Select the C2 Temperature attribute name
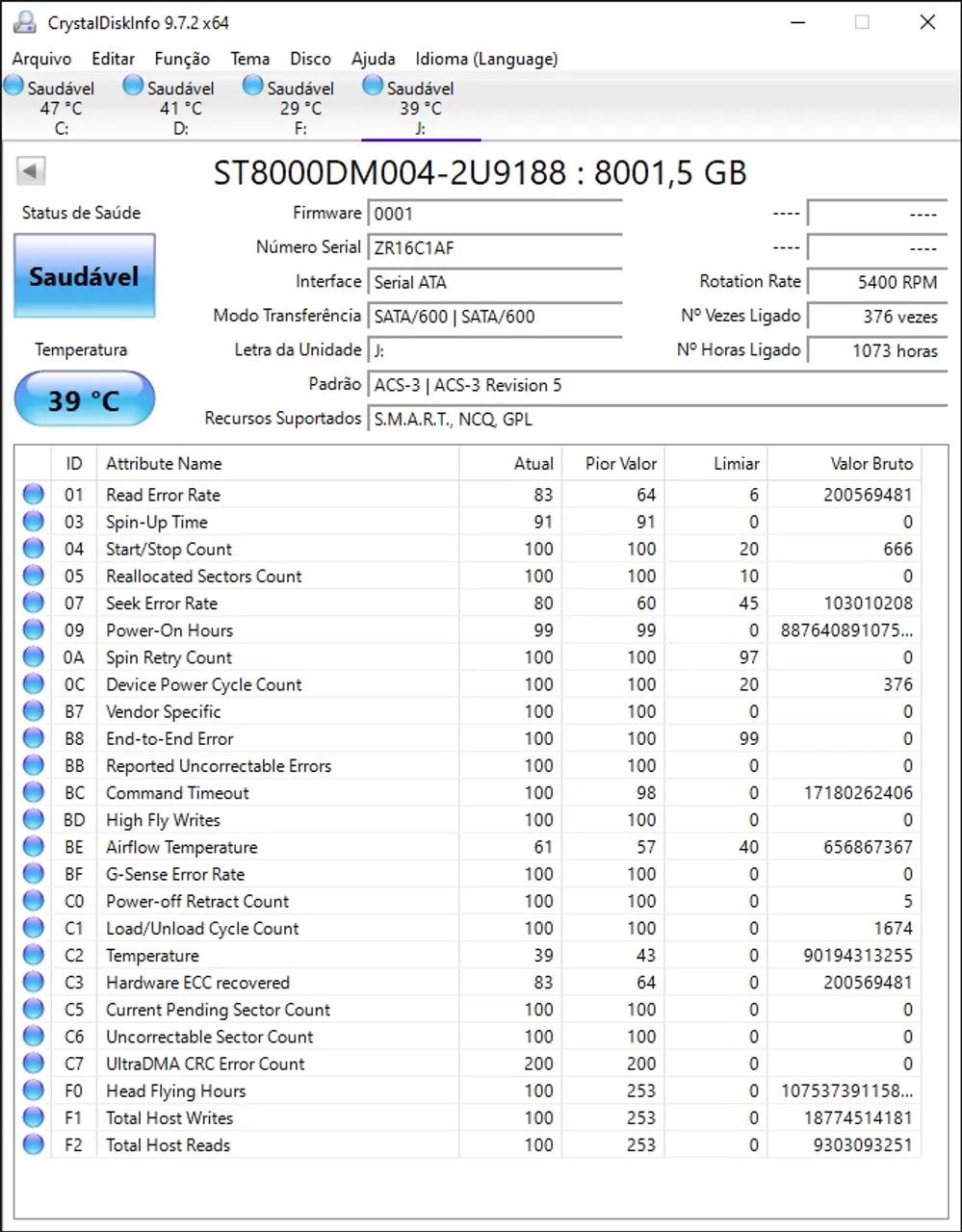The height and width of the screenshot is (1232, 962). (x=152, y=956)
